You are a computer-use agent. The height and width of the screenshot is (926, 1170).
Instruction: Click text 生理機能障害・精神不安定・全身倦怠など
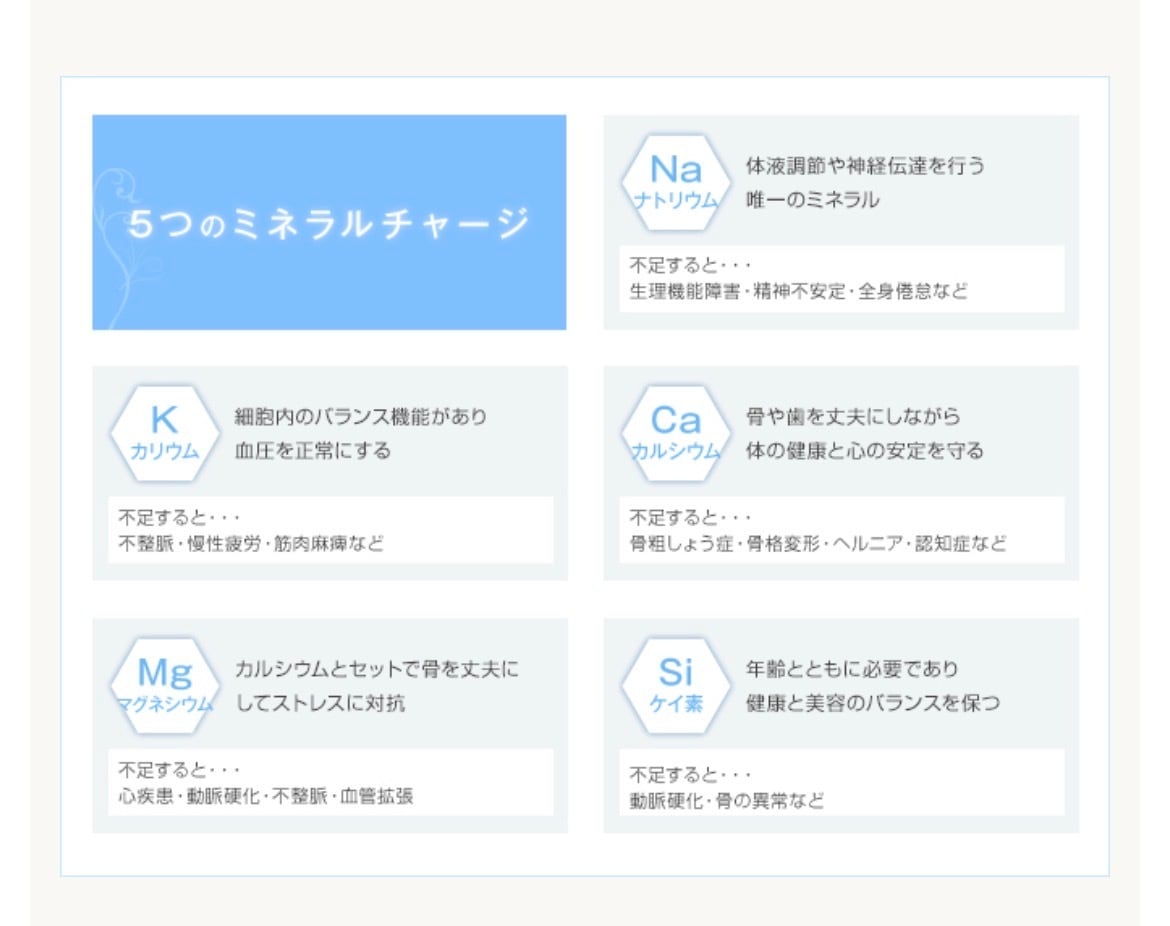coord(798,291)
